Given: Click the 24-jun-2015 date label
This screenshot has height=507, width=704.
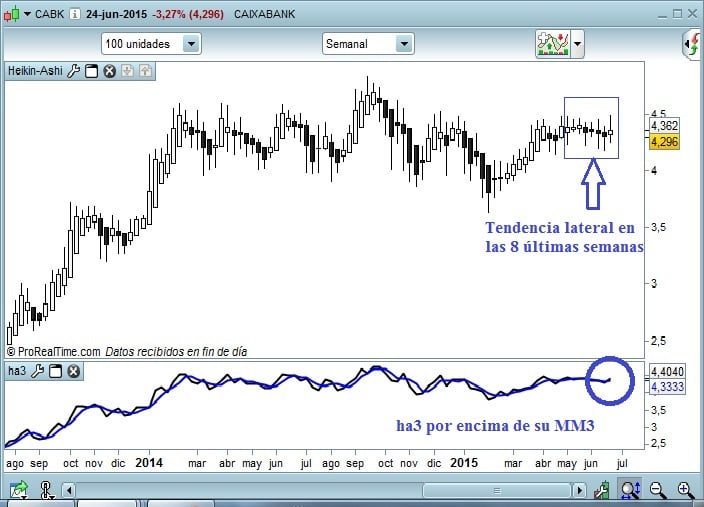Looking at the screenshot, I should coord(116,14).
